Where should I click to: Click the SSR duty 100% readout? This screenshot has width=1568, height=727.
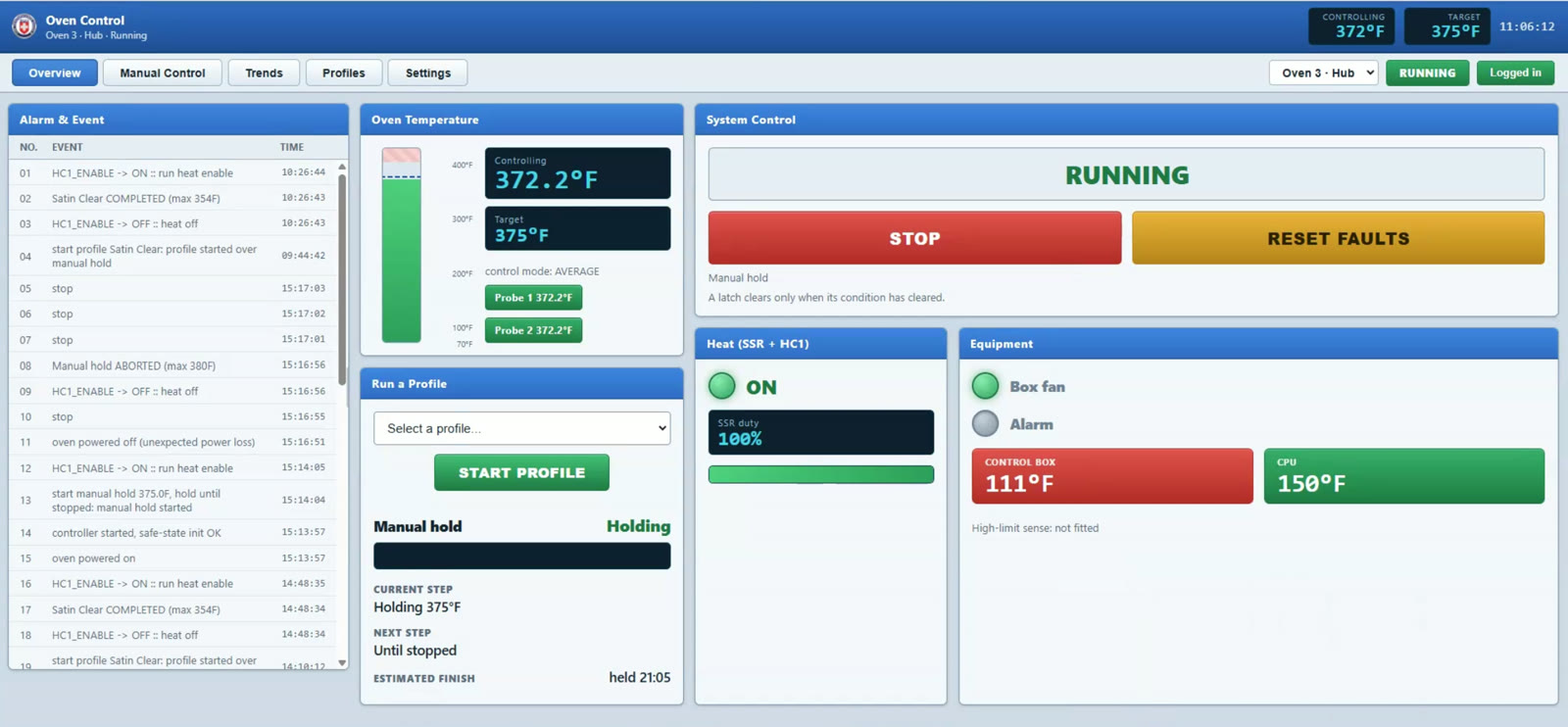(821, 432)
